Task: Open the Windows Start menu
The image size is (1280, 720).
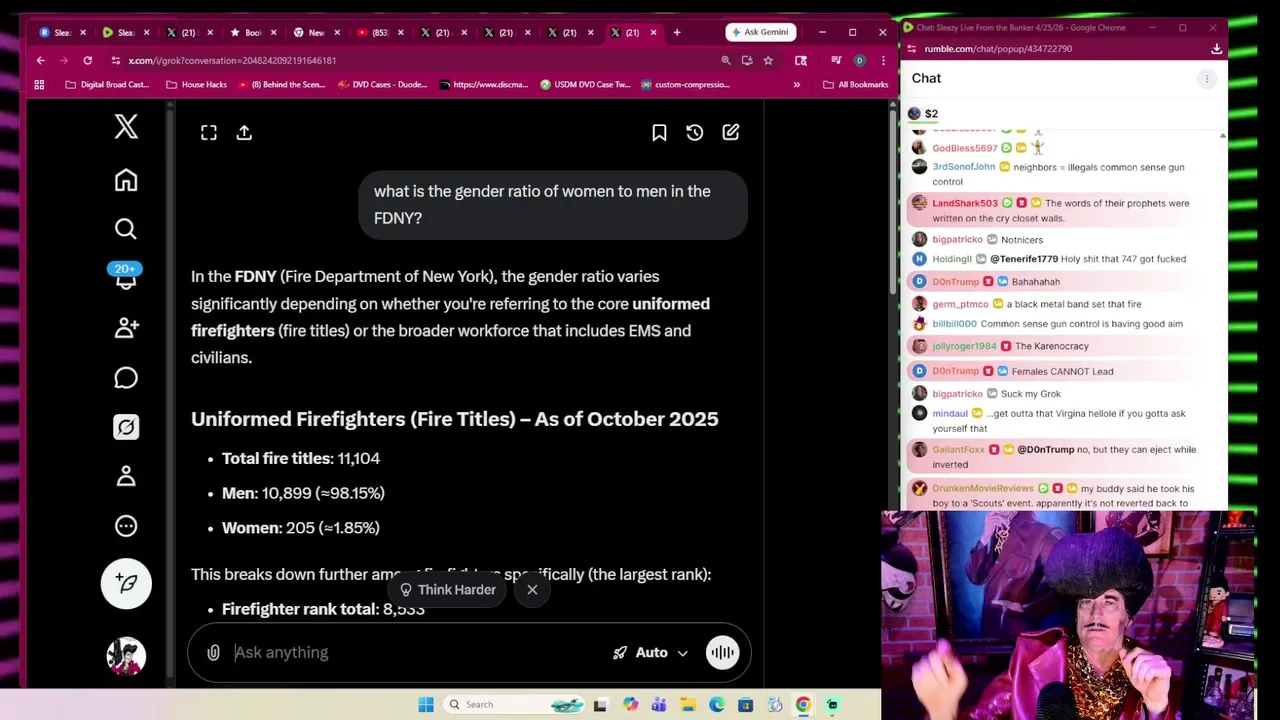Action: pyautogui.click(x=426, y=705)
